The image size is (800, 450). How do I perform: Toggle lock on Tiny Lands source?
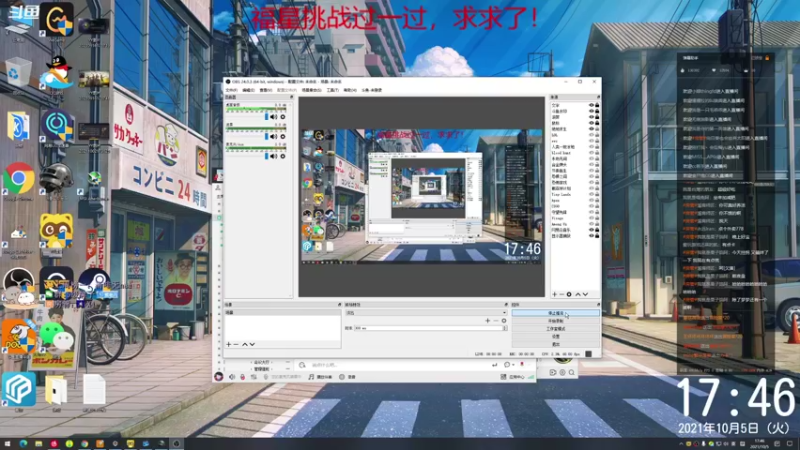coord(597,194)
